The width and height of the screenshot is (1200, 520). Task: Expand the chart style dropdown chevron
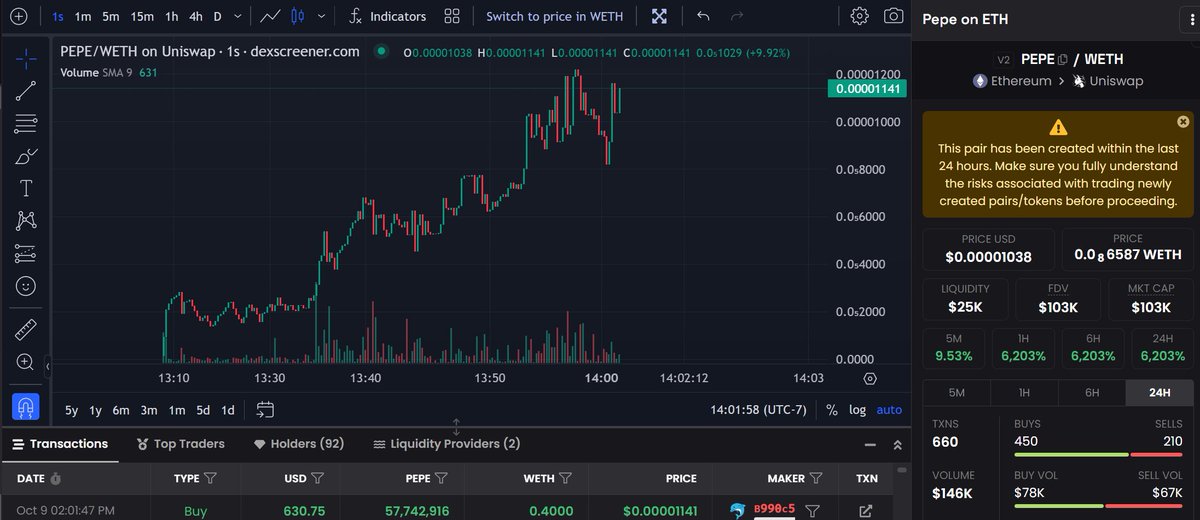321,16
